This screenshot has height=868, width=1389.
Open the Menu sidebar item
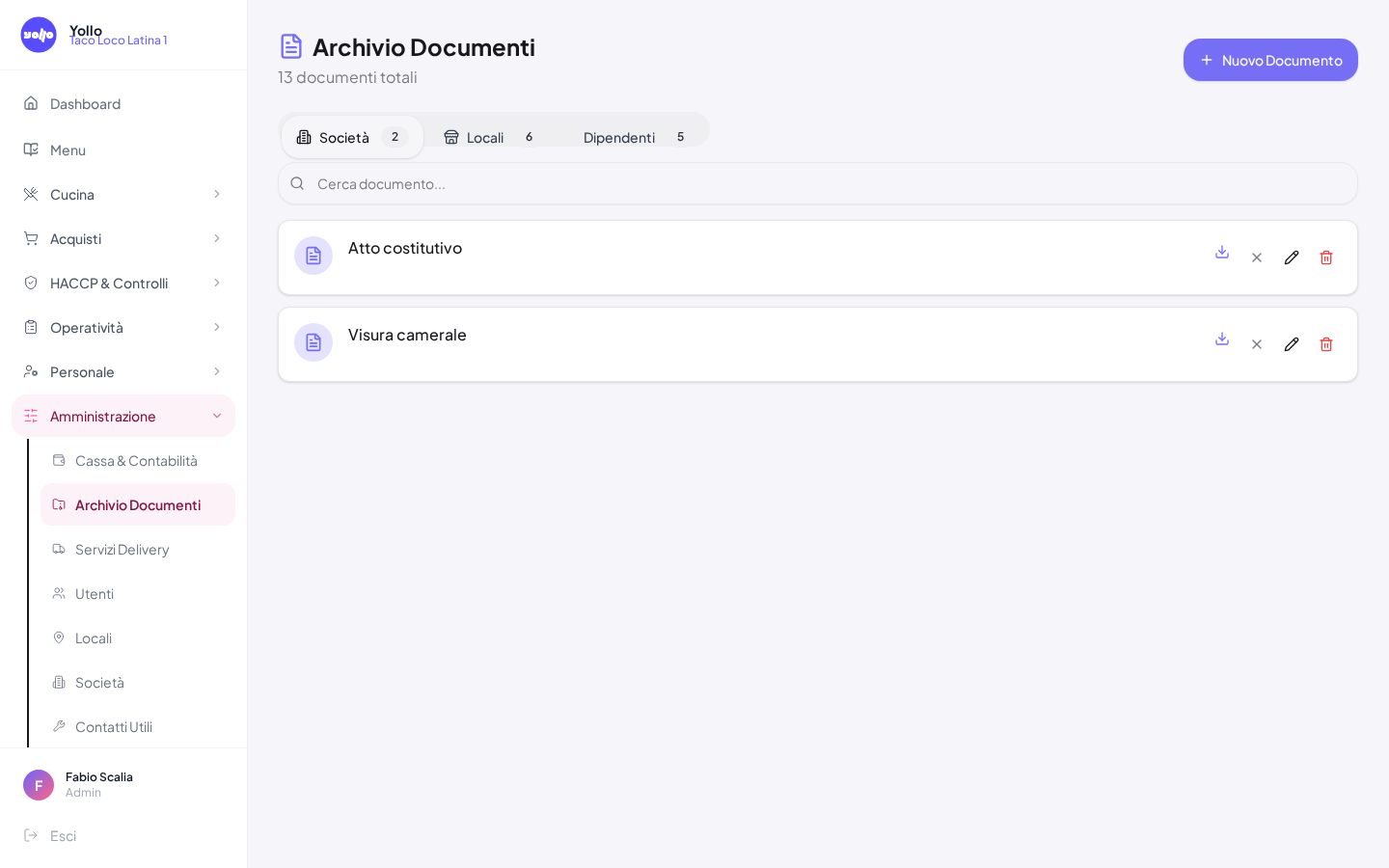point(123,149)
